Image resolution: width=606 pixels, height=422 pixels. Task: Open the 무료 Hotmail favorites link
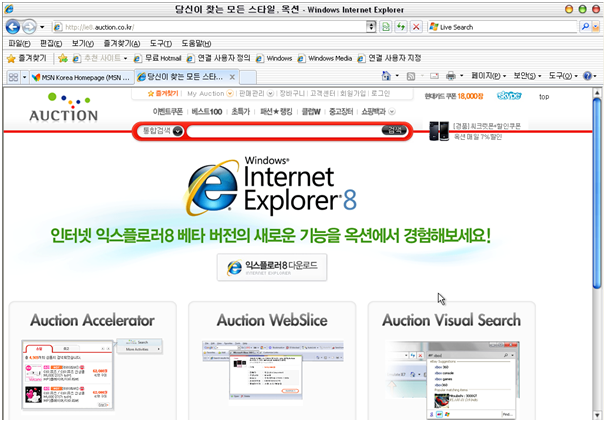tap(157, 58)
